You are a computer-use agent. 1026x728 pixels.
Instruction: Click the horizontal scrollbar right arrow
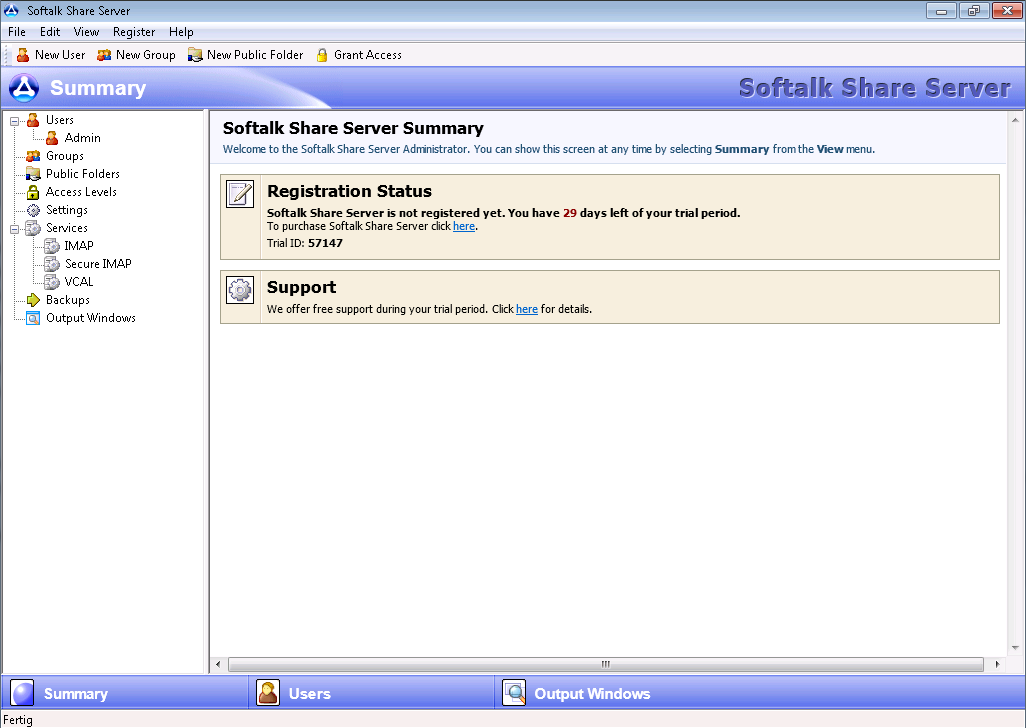(997, 664)
